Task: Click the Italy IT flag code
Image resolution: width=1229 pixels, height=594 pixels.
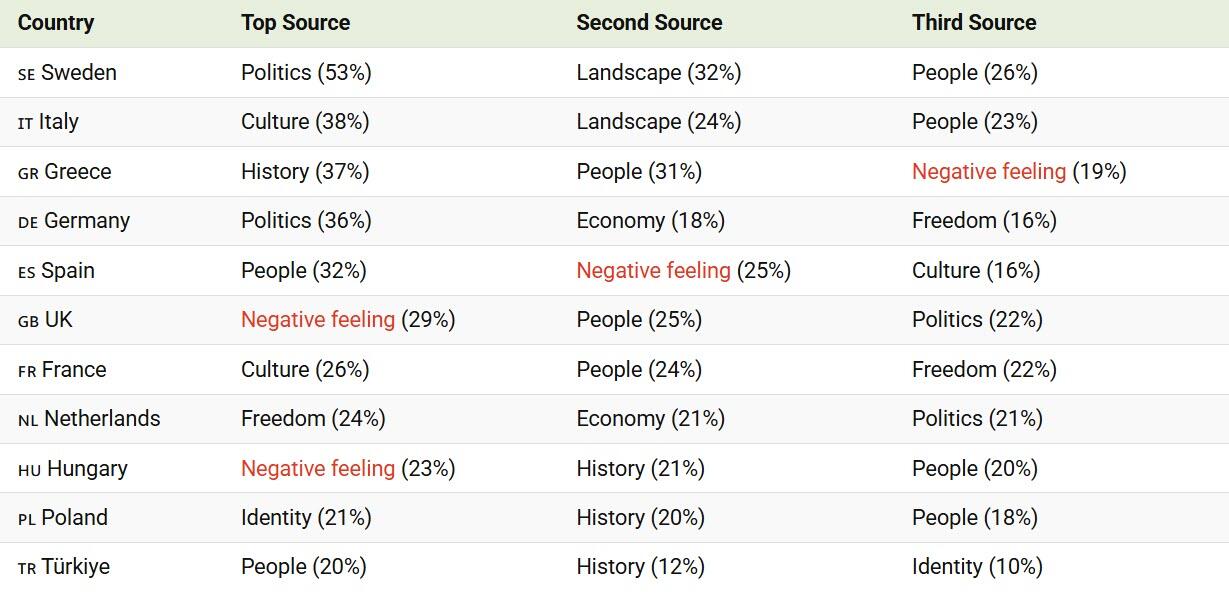Action: [25, 124]
